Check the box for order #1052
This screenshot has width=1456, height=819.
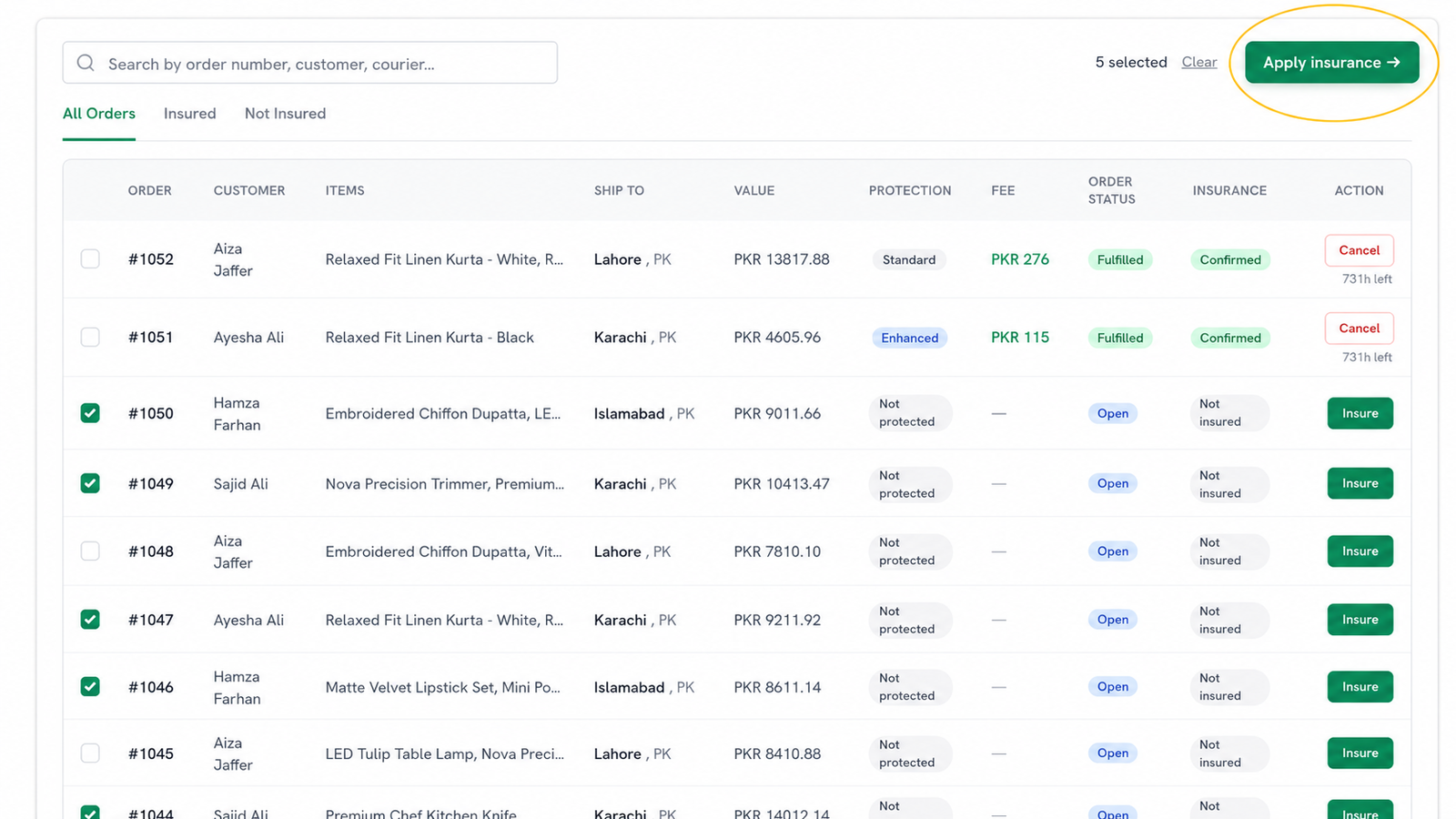90,258
